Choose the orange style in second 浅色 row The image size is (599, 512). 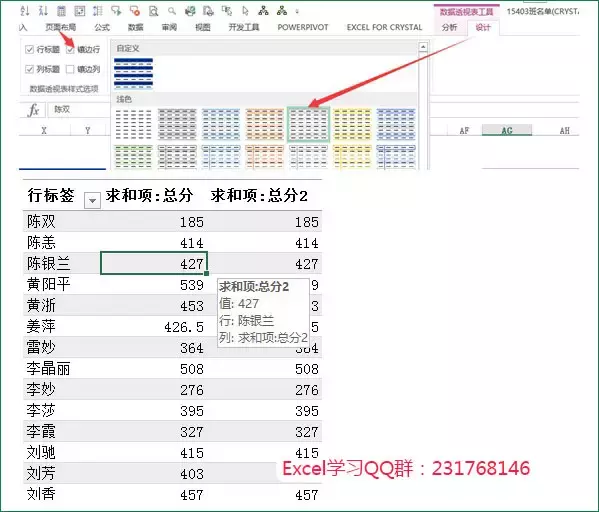[x=264, y=157]
